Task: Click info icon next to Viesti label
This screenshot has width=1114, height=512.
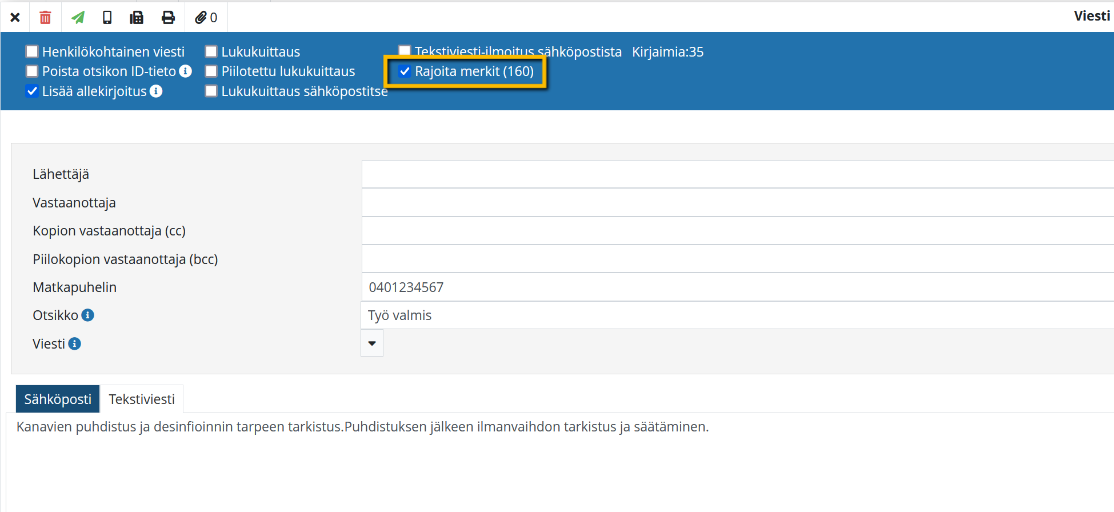Action: (x=75, y=344)
